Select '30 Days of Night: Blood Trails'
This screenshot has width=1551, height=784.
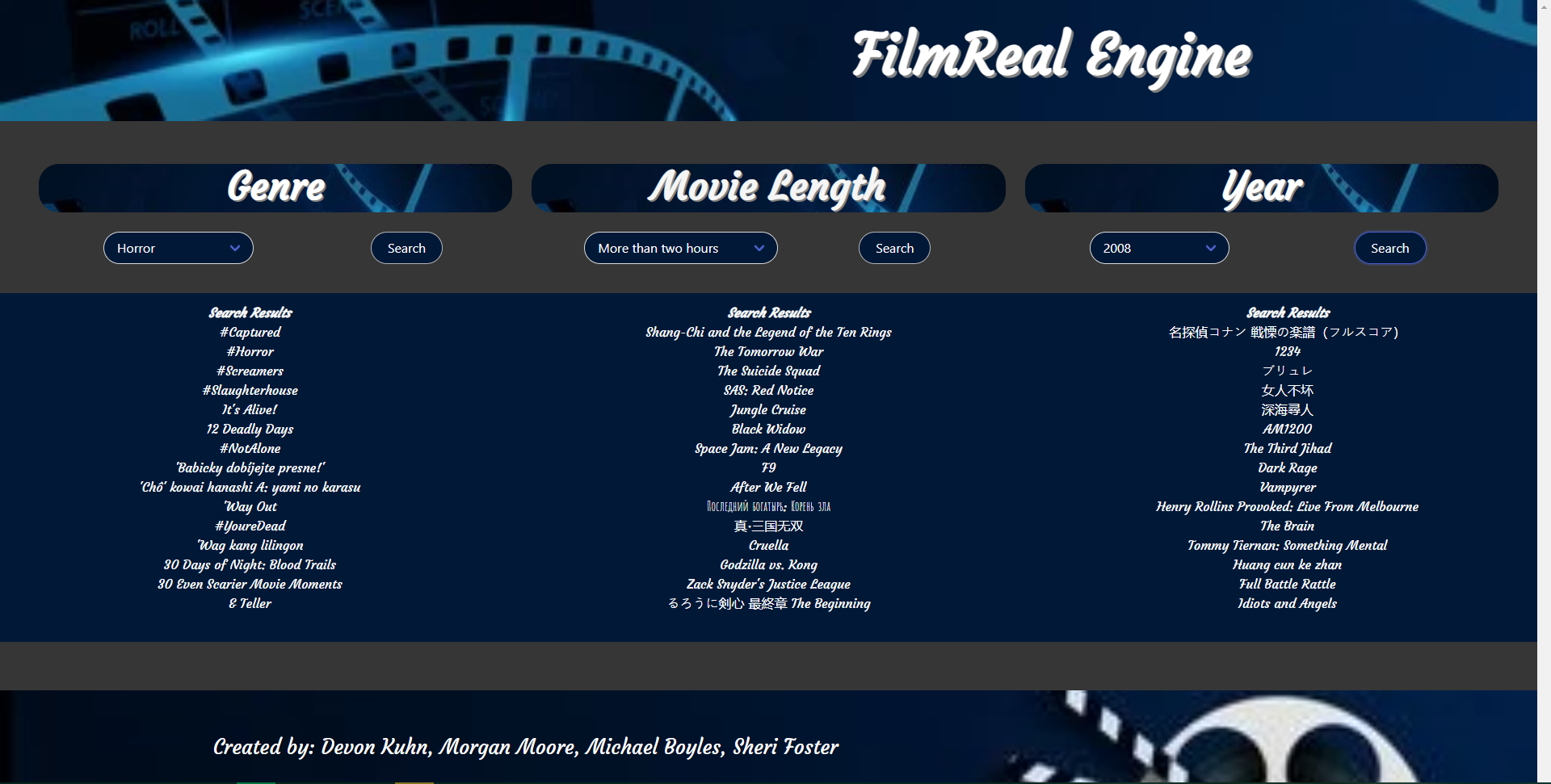click(250, 564)
